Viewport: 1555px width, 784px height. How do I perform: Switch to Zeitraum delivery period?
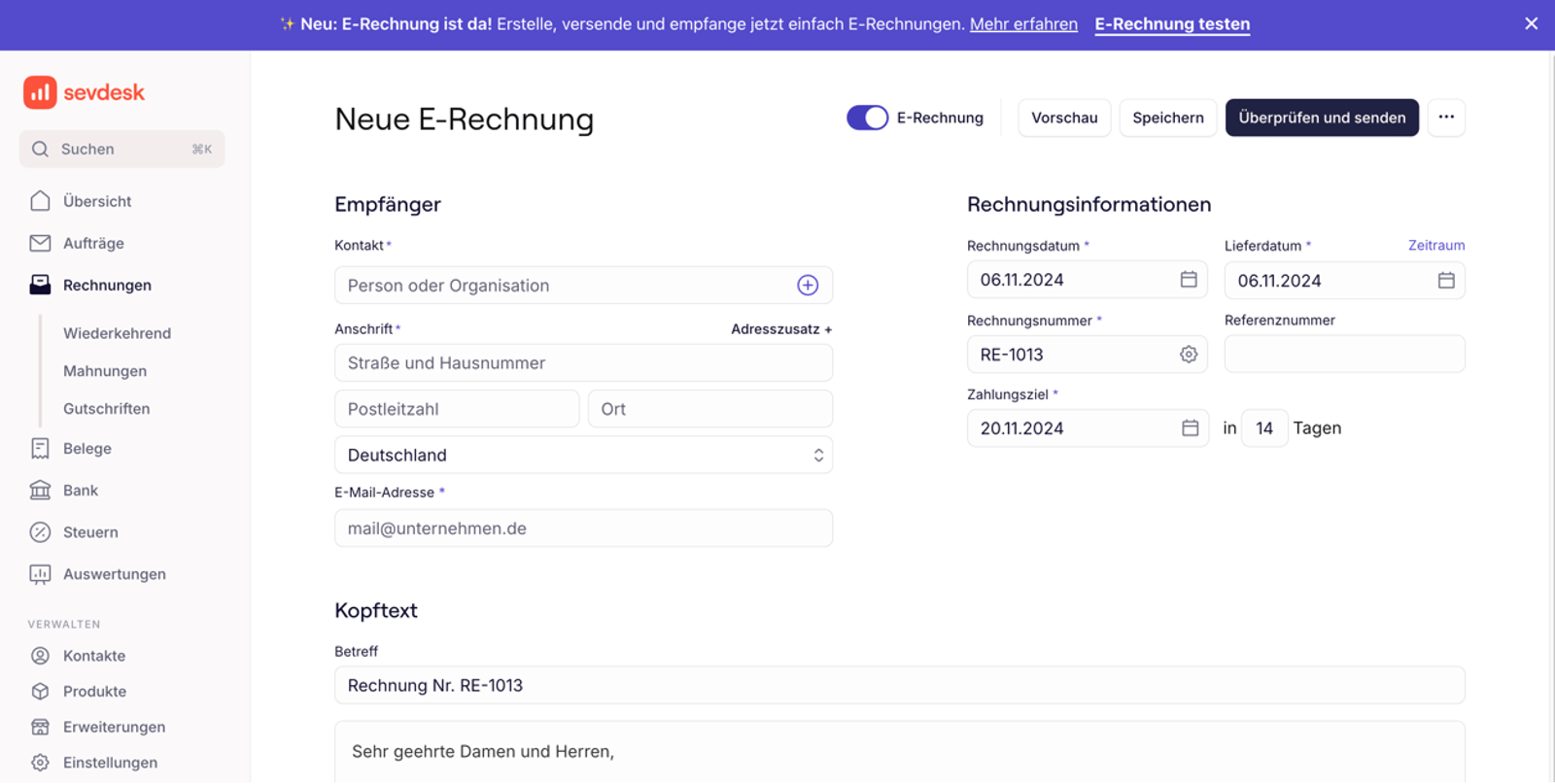pos(1435,246)
